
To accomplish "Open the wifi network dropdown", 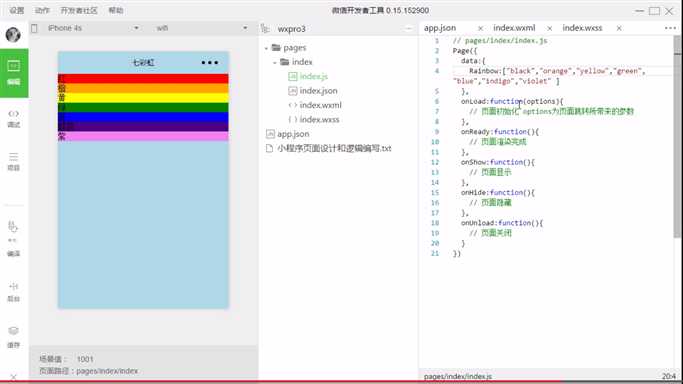I will click(202, 28).
